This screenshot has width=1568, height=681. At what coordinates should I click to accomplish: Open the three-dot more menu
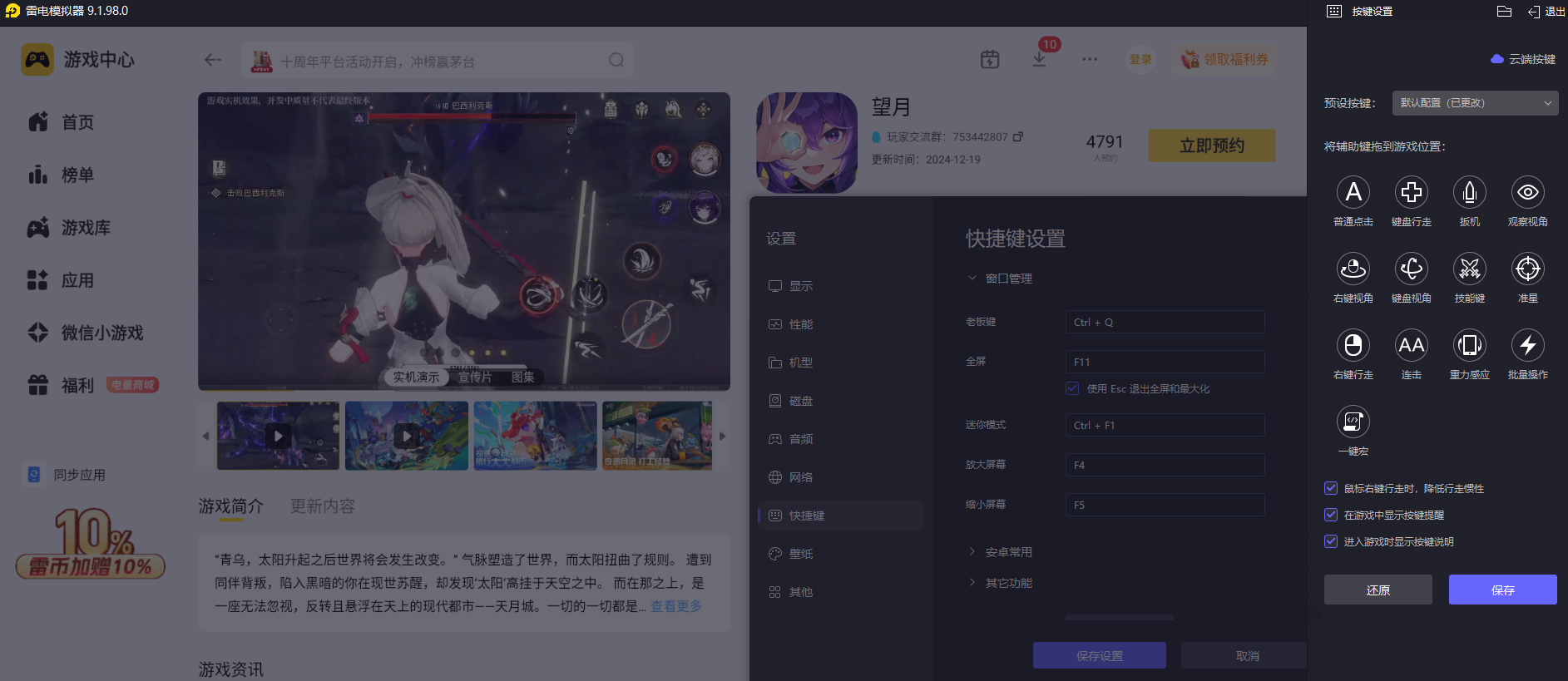[1090, 59]
